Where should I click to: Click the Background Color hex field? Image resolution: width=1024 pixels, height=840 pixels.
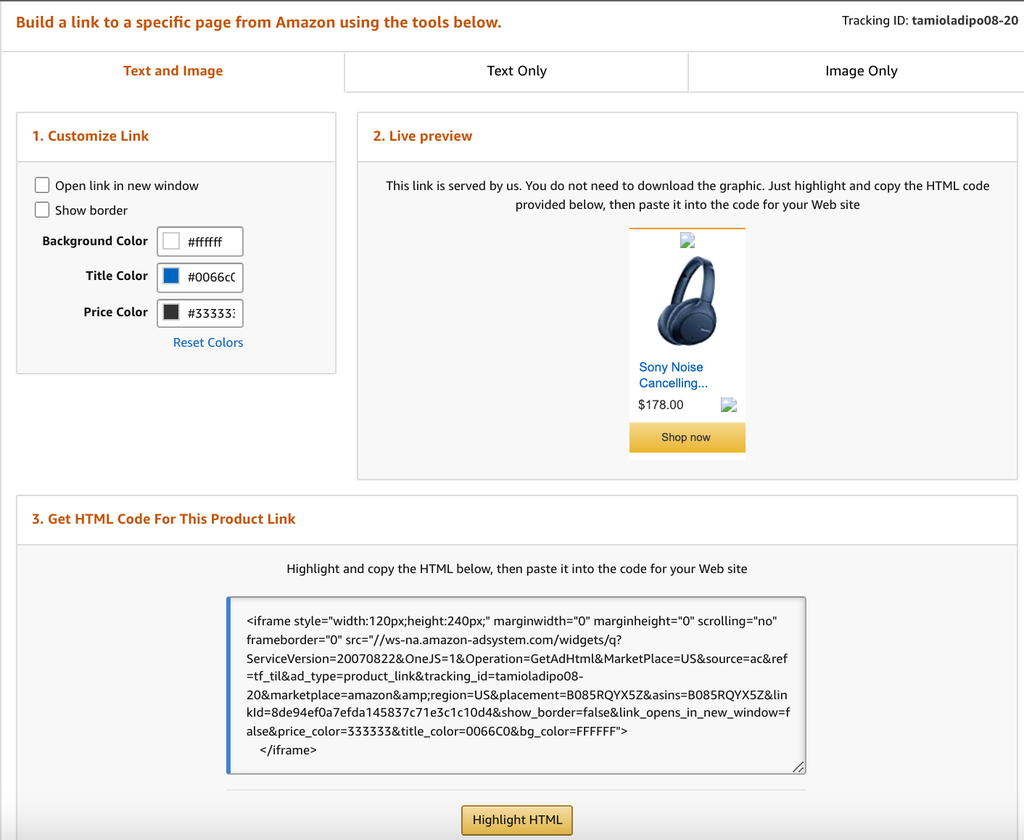tap(212, 242)
